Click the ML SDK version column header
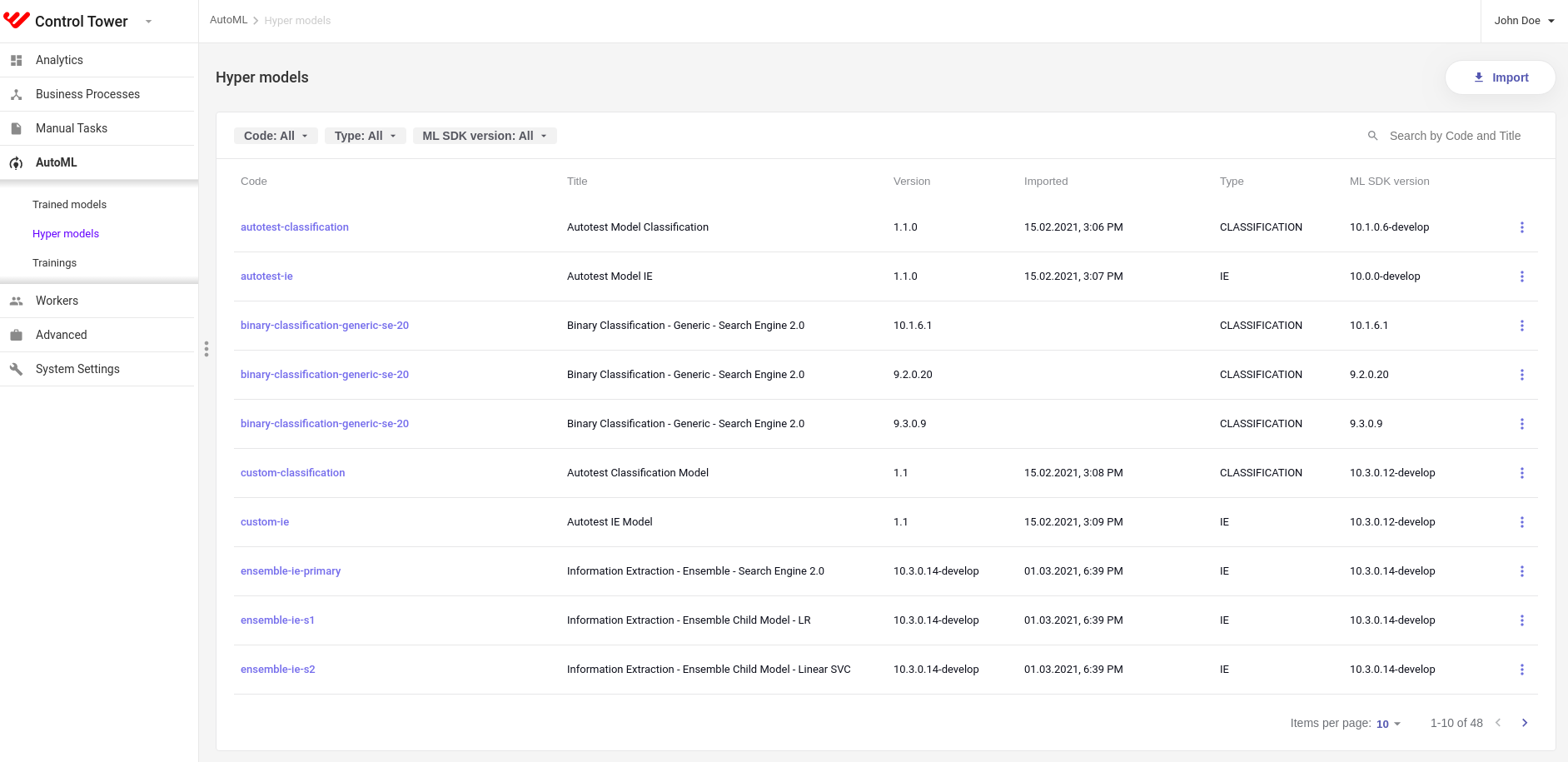 tap(1389, 181)
